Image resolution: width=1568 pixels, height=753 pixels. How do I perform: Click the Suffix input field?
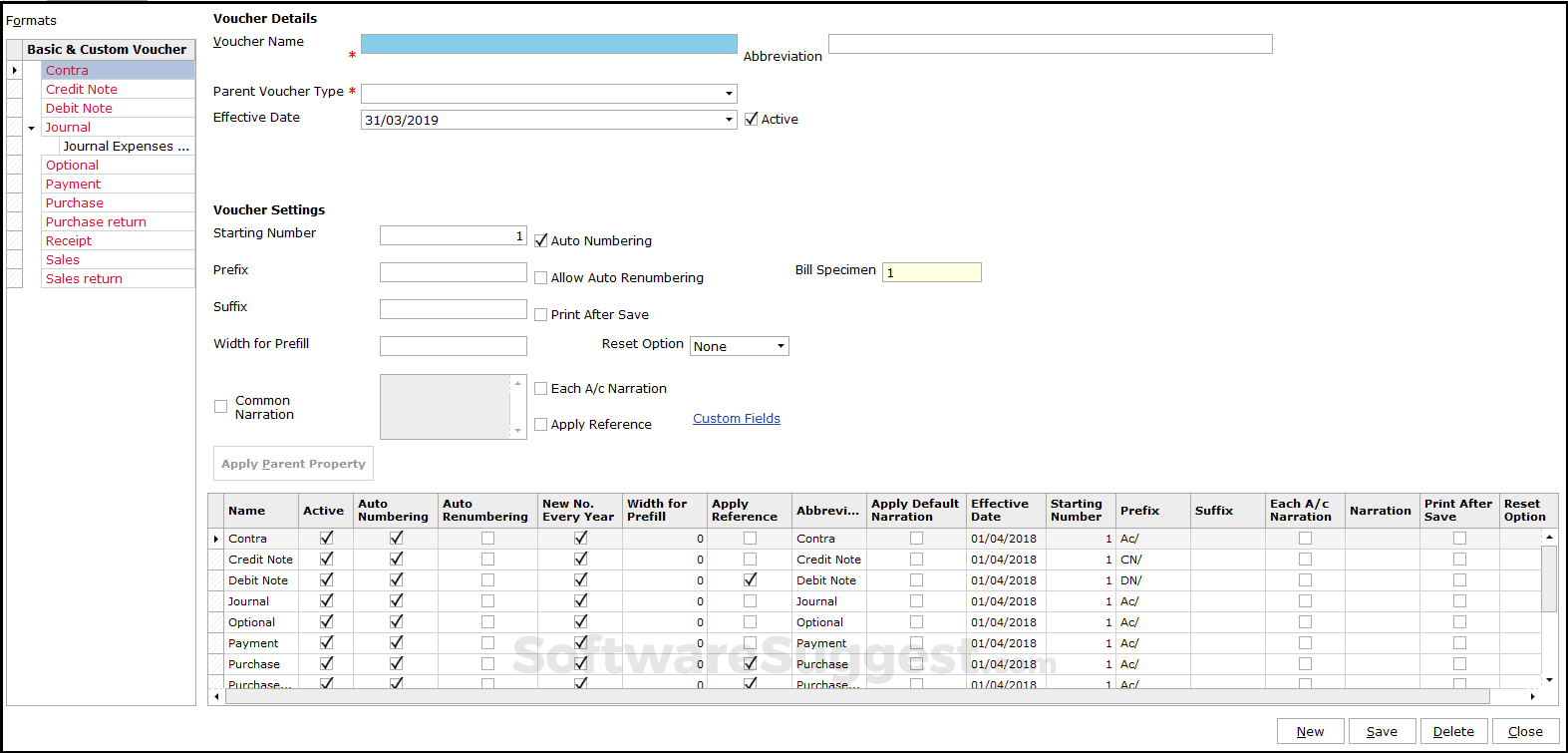[x=453, y=309]
